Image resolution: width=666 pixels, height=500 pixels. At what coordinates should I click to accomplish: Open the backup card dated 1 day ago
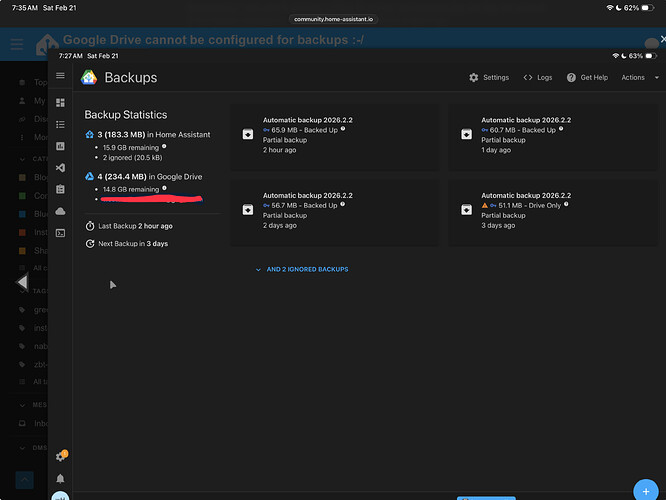point(553,137)
